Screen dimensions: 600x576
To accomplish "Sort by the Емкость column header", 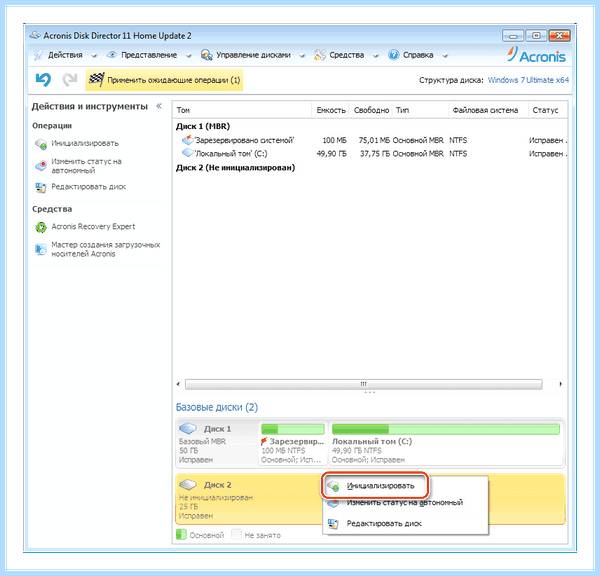I will tap(331, 110).
